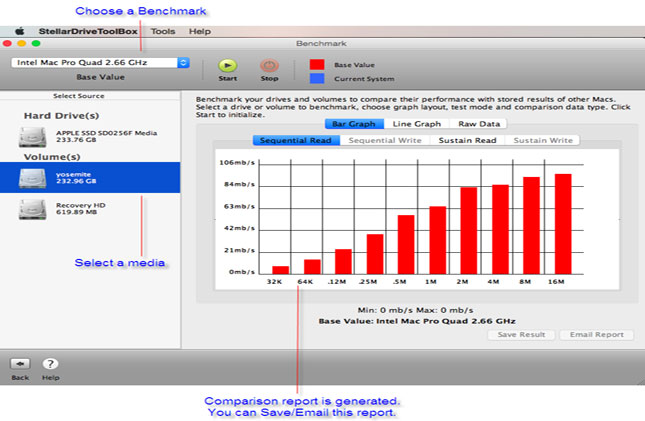This screenshot has width=645, height=421.
Task: Click the 106mb/s axis label
Action: coord(237,163)
